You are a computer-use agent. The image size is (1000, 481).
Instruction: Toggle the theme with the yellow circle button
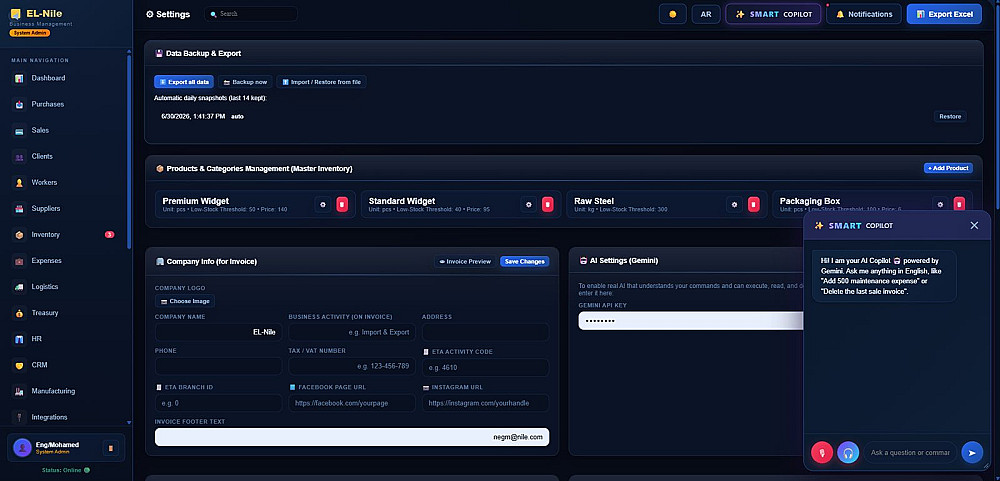click(x=673, y=14)
